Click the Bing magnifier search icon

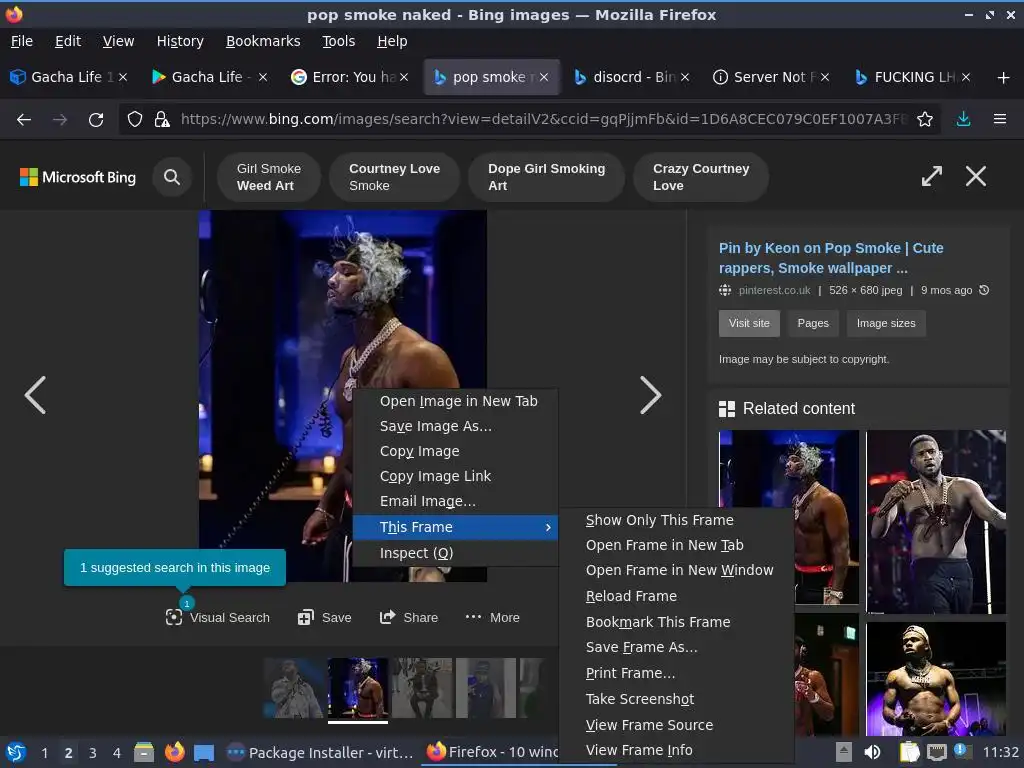tap(172, 177)
